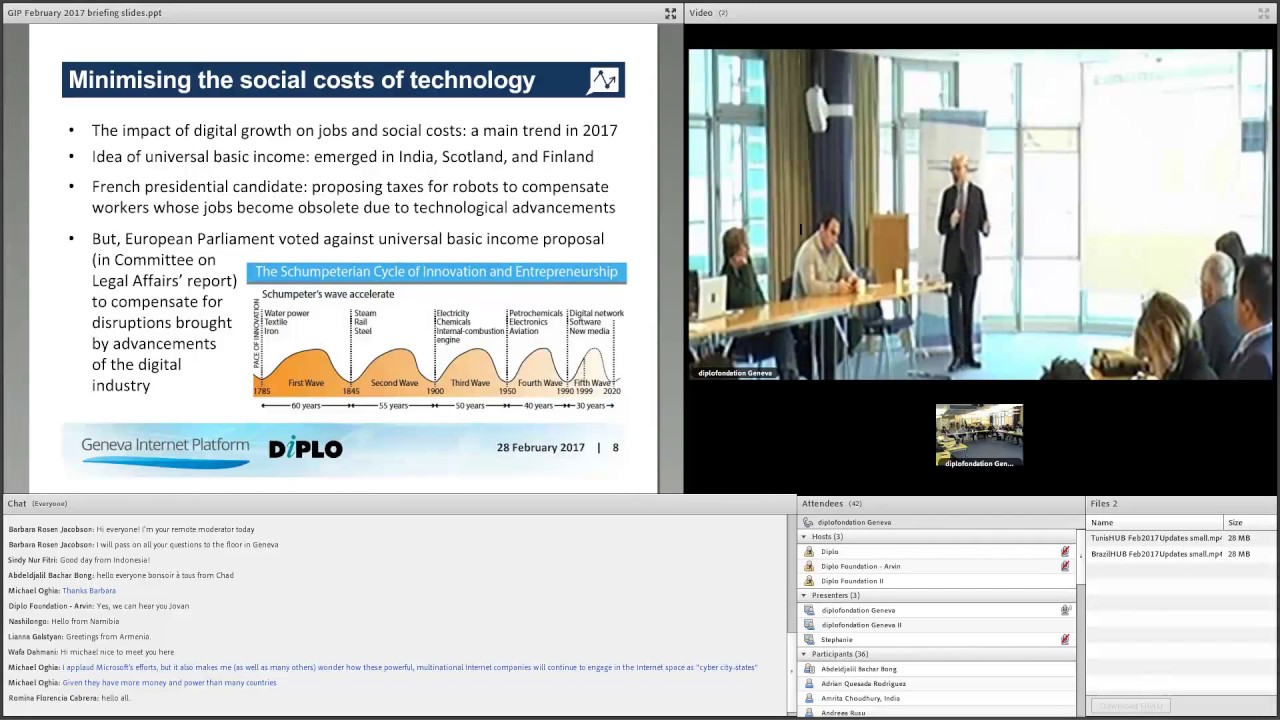The image size is (1280, 720).
Task: Click the Chat (Everyone) pod title
Action: click(x=37, y=503)
